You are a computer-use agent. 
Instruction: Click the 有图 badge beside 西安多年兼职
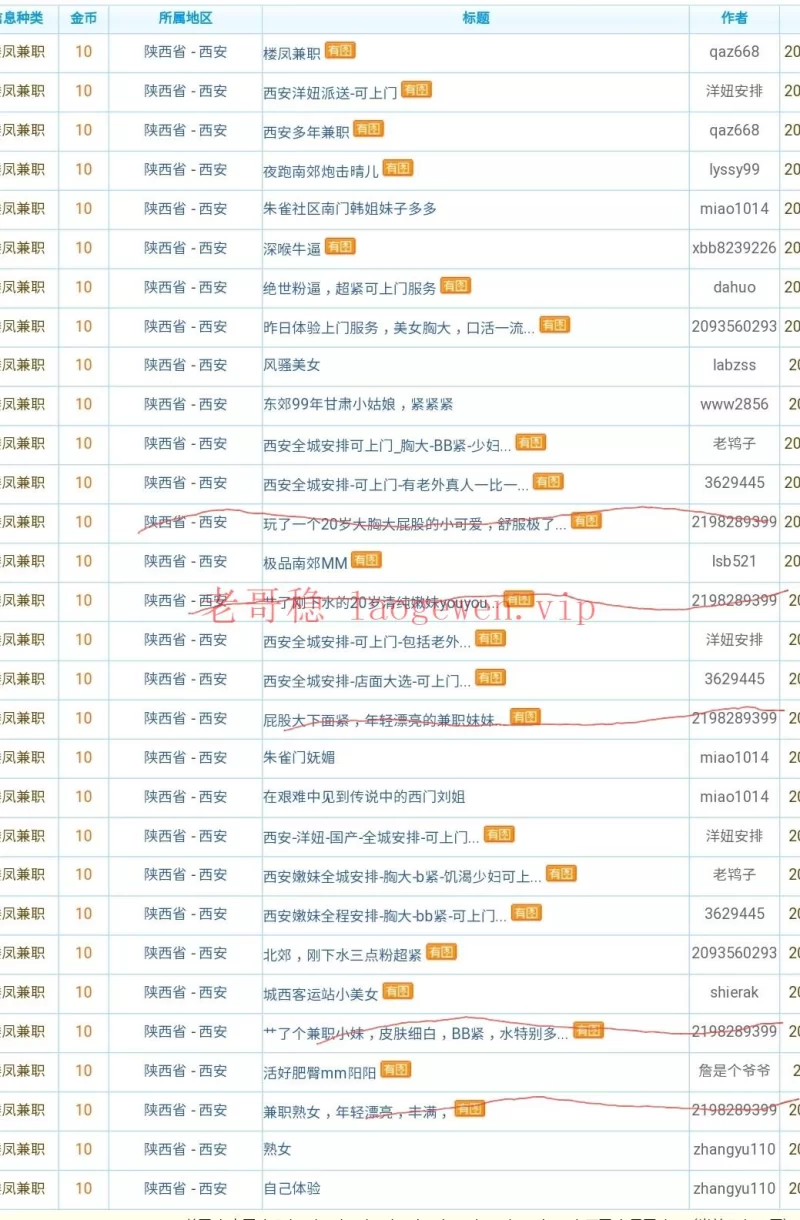pyautogui.click(x=368, y=129)
